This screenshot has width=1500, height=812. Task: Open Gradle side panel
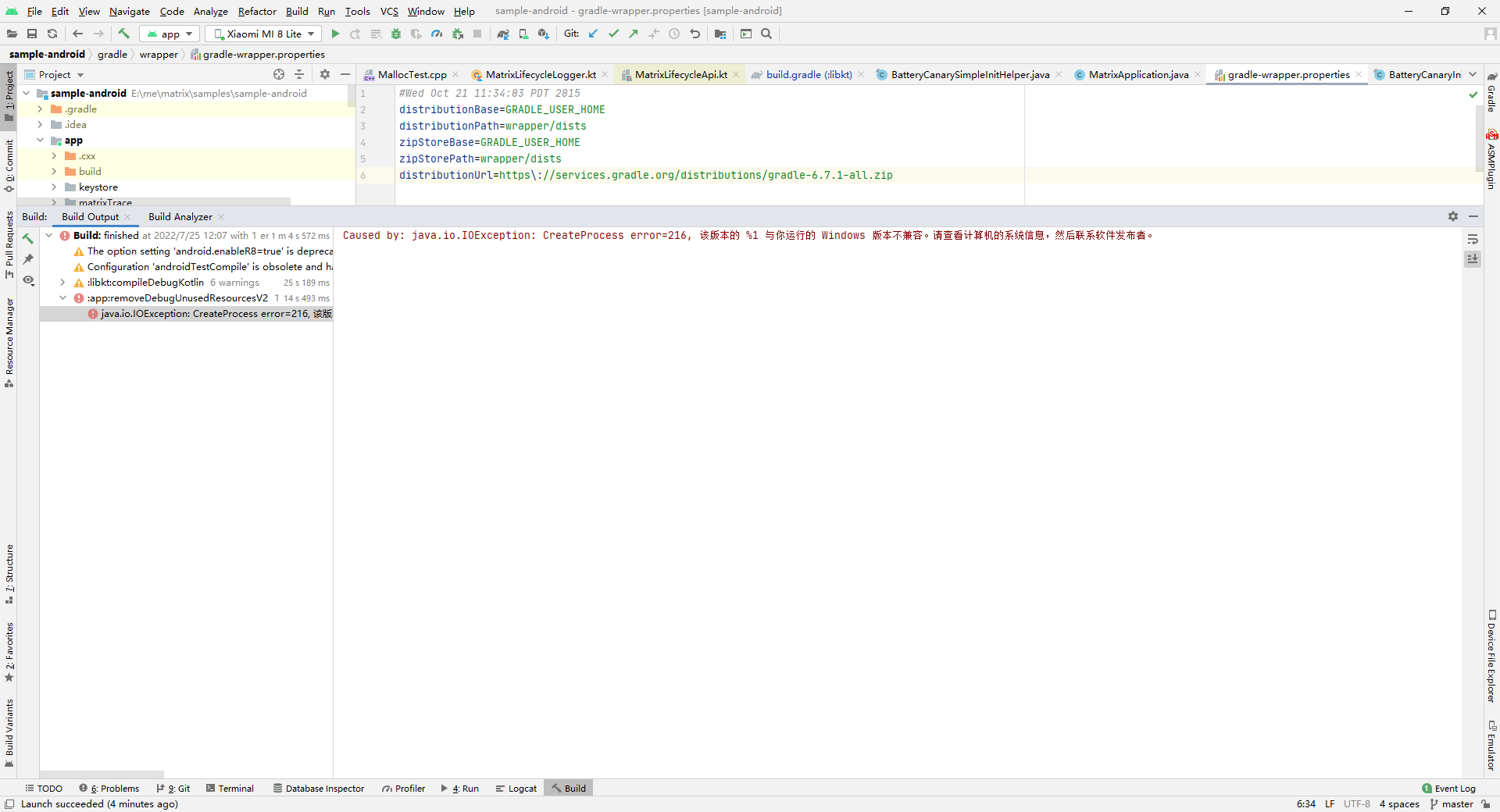tap(1491, 92)
